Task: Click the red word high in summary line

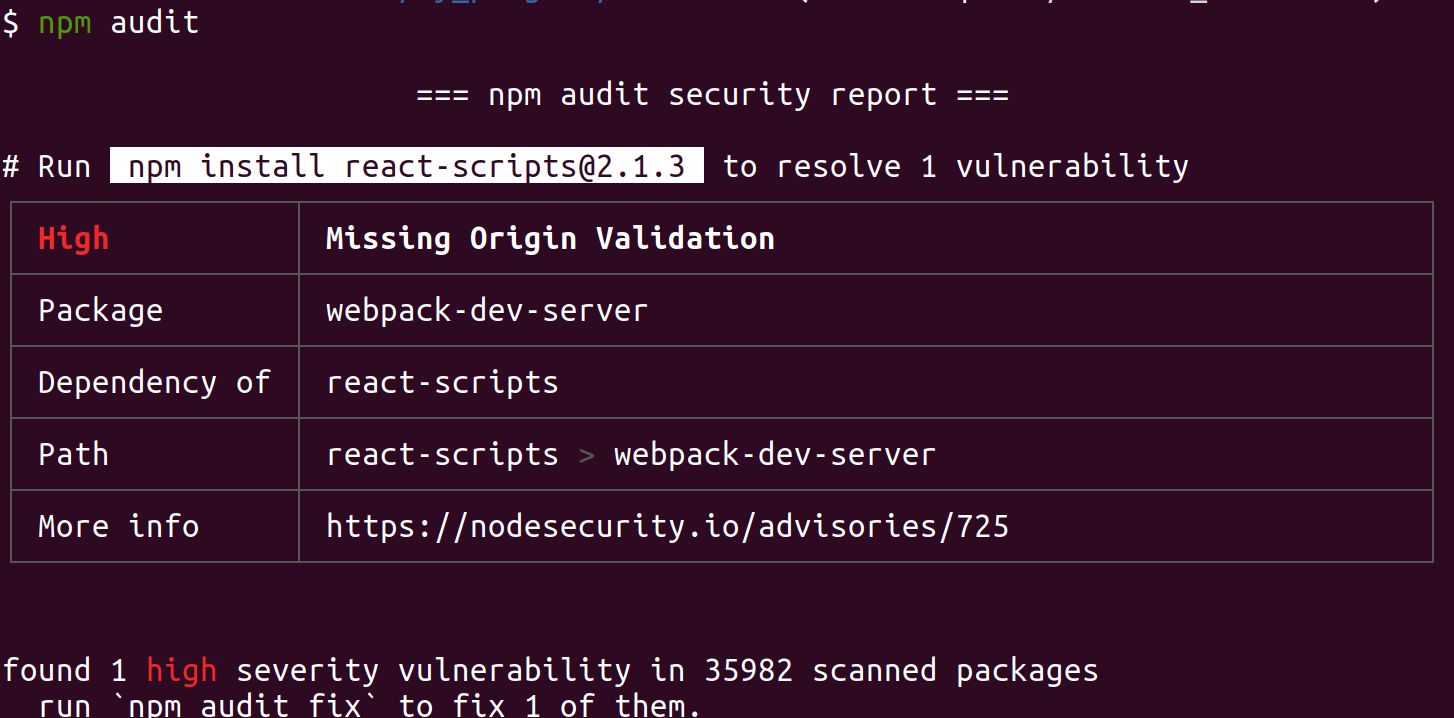Action: point(181,670)
